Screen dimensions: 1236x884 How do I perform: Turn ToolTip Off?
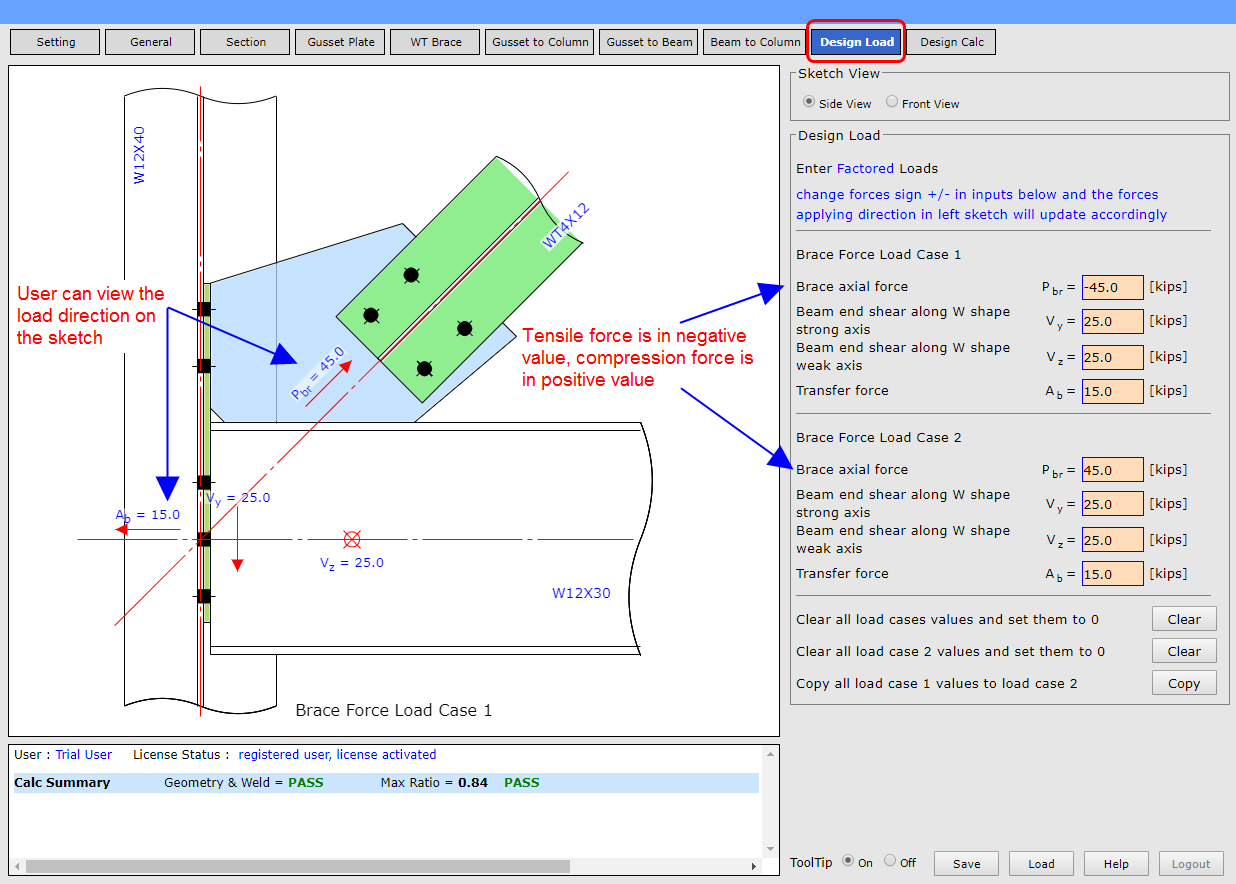[x=891, y=861]
